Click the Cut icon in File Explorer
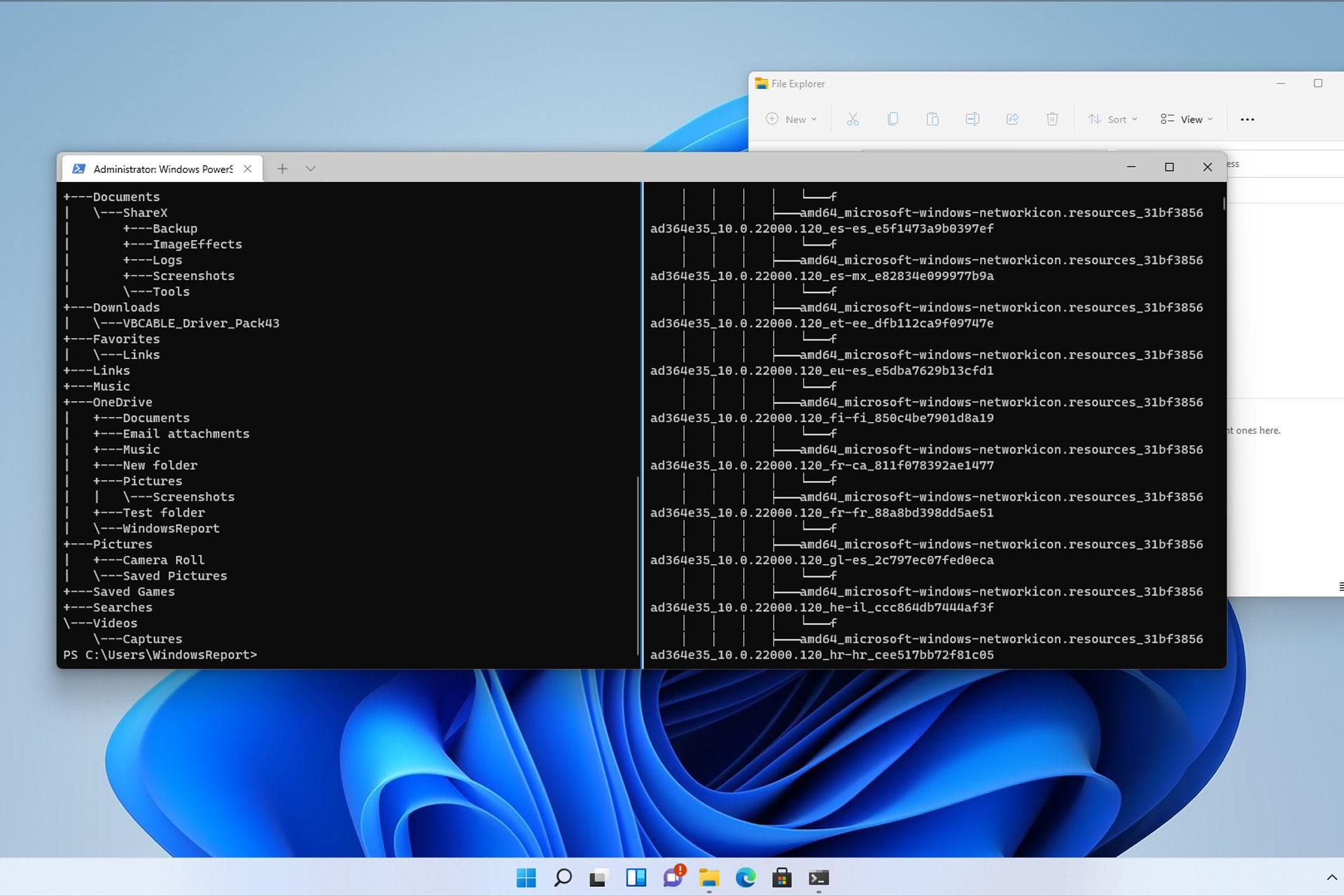1344x896 pixels. click(854, 119)
